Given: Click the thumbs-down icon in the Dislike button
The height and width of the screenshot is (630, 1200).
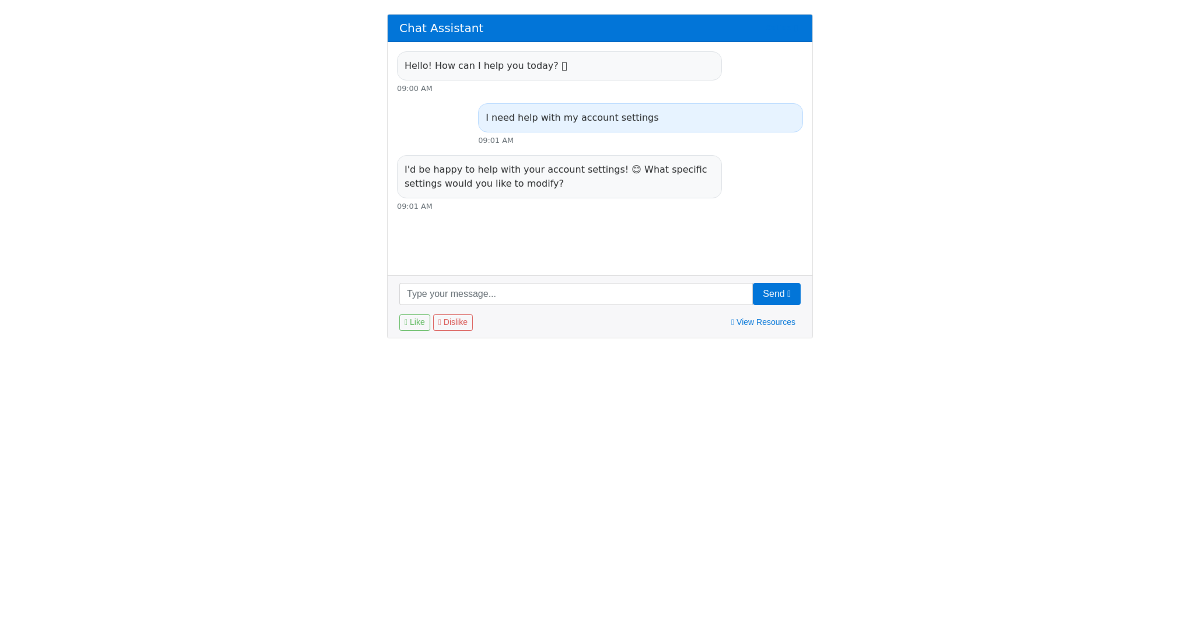Looking at the screenshot, I should [x=440, y=322].
